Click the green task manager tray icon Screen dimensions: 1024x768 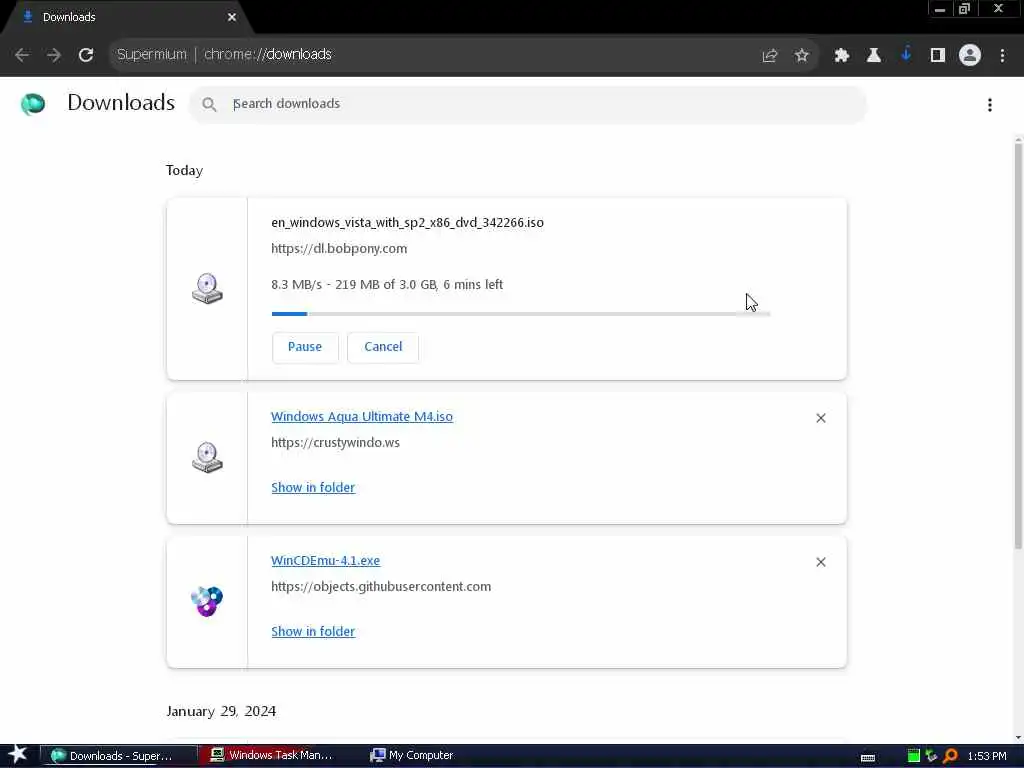[914, 756]
